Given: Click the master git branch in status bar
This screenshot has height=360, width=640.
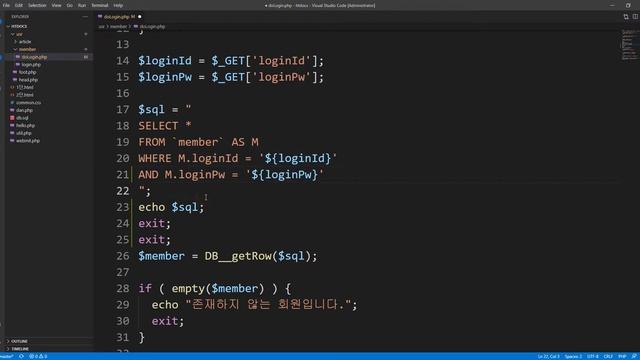Looking at the screenshot, I should pos(7,356).
